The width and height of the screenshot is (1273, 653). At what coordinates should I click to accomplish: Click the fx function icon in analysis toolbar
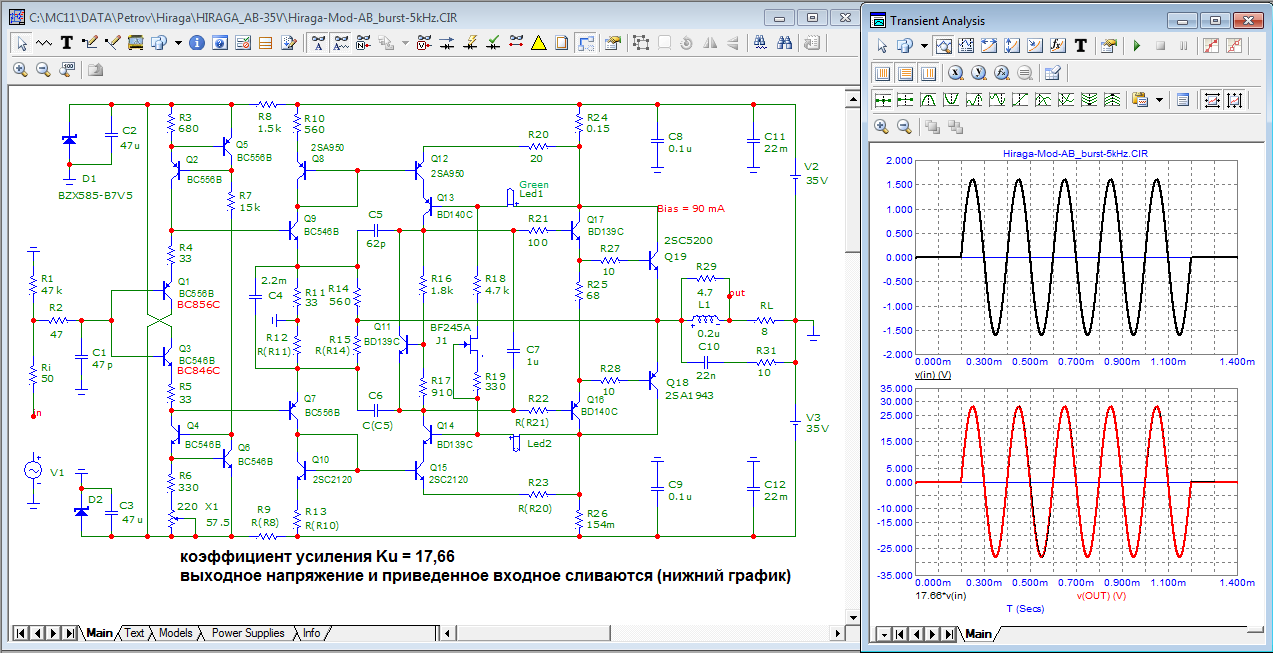[x=1058, y=46]
